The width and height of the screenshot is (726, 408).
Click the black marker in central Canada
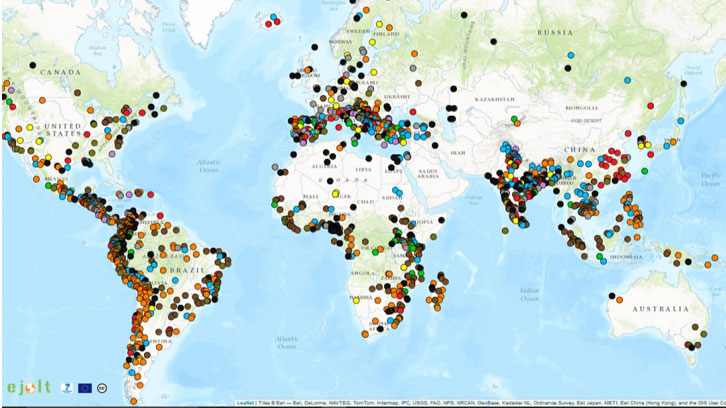(33, 65)
